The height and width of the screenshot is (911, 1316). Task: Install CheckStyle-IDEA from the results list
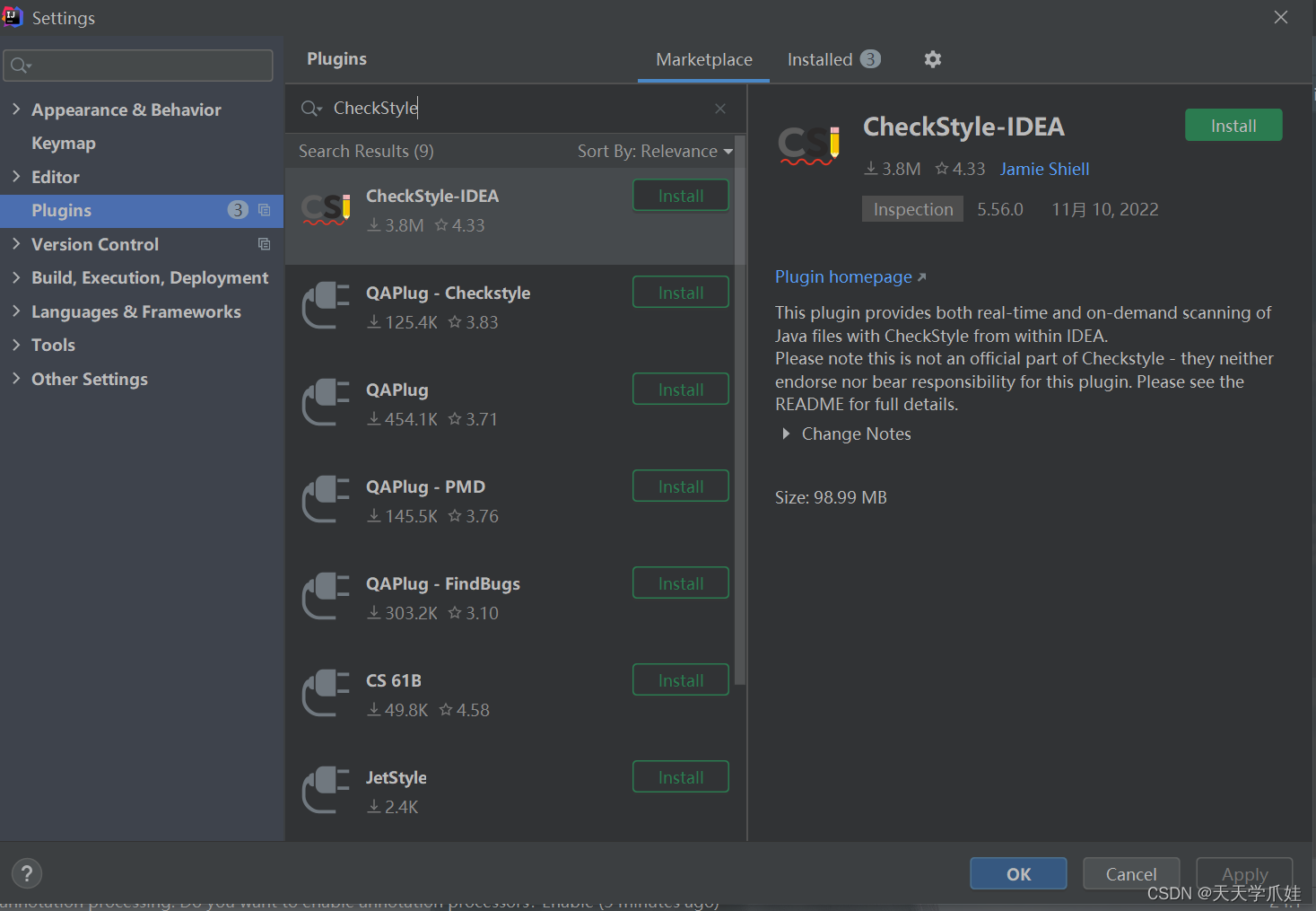(681, 196)
